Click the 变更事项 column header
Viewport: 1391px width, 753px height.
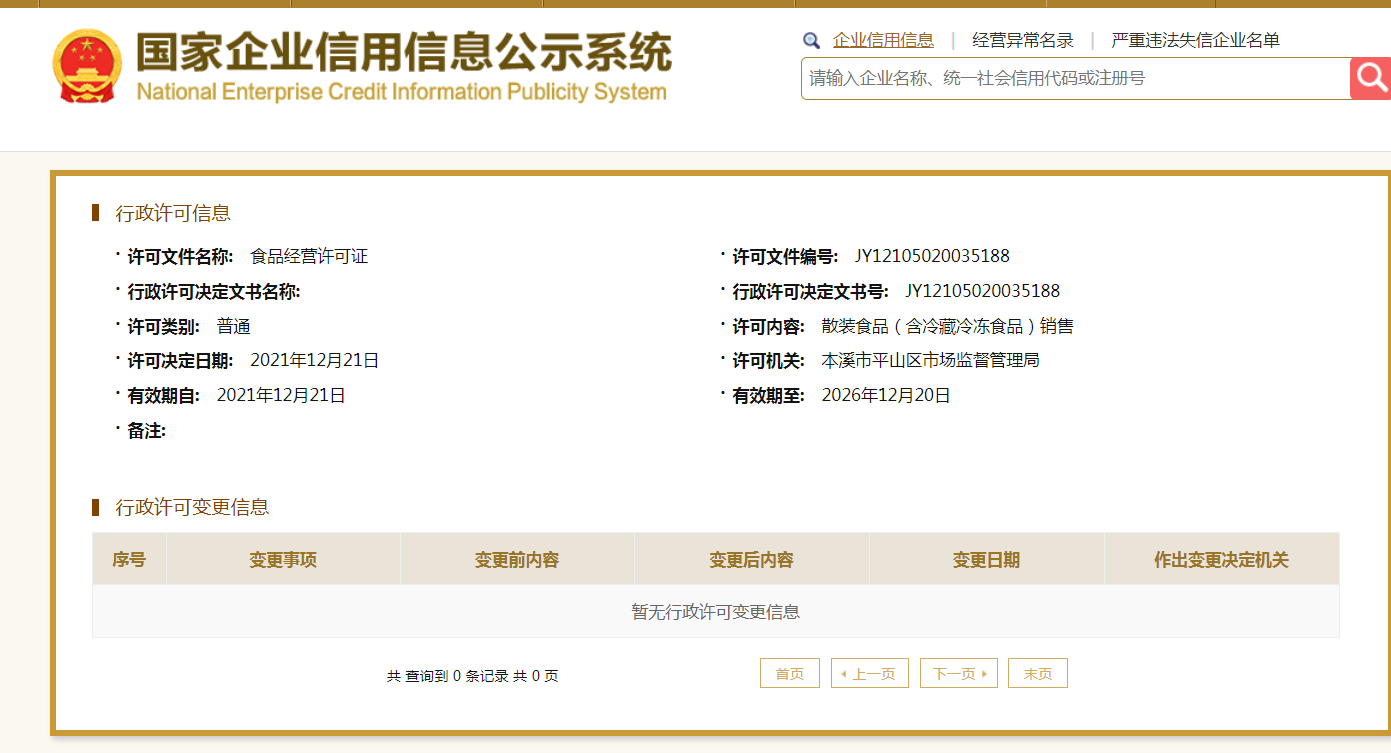point(283,559)
